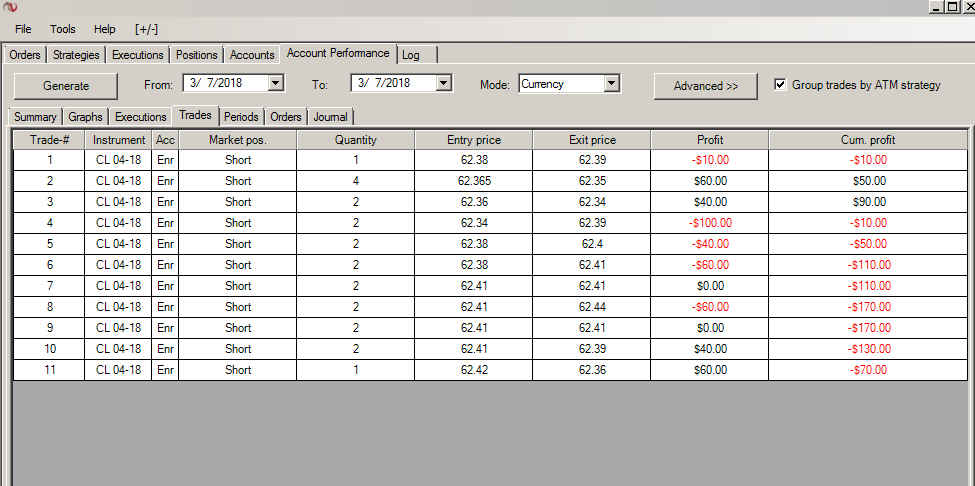
Task: Click cum. profit -$130.00 in trade 10
Action: [868, 349]
